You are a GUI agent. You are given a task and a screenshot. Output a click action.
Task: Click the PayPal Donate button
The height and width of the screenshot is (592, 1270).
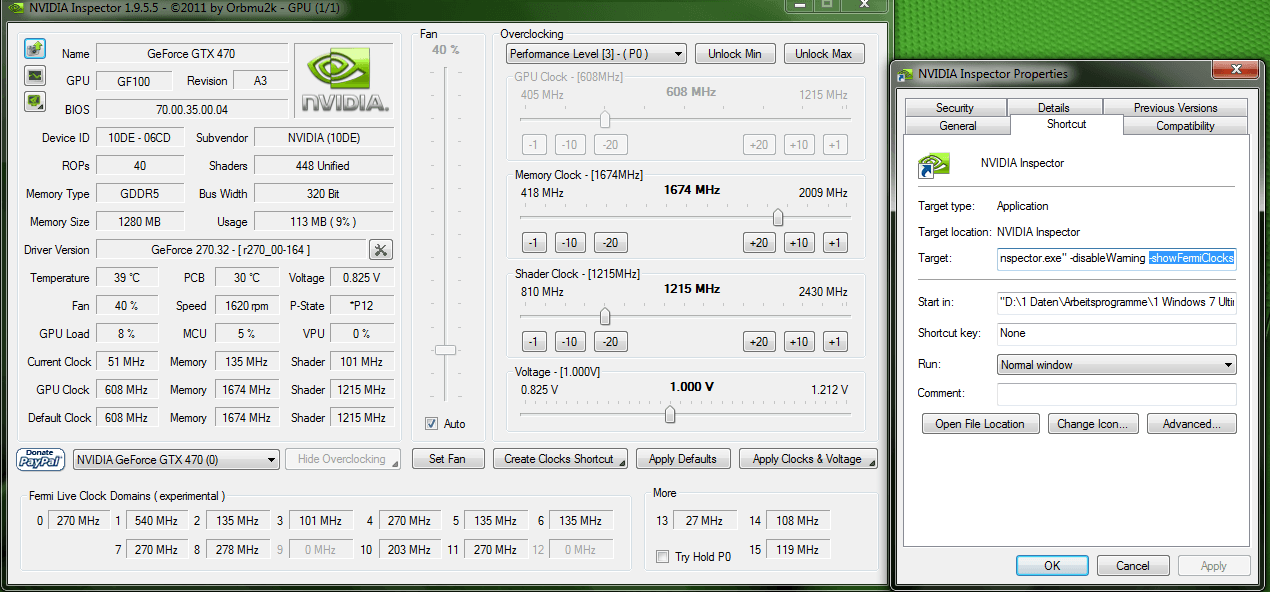pyautogui.click(x=41, y=459)
